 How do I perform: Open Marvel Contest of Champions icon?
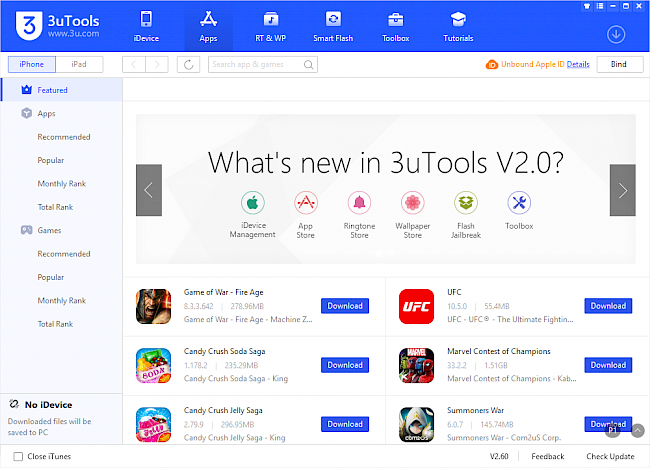tap(417, 366)
